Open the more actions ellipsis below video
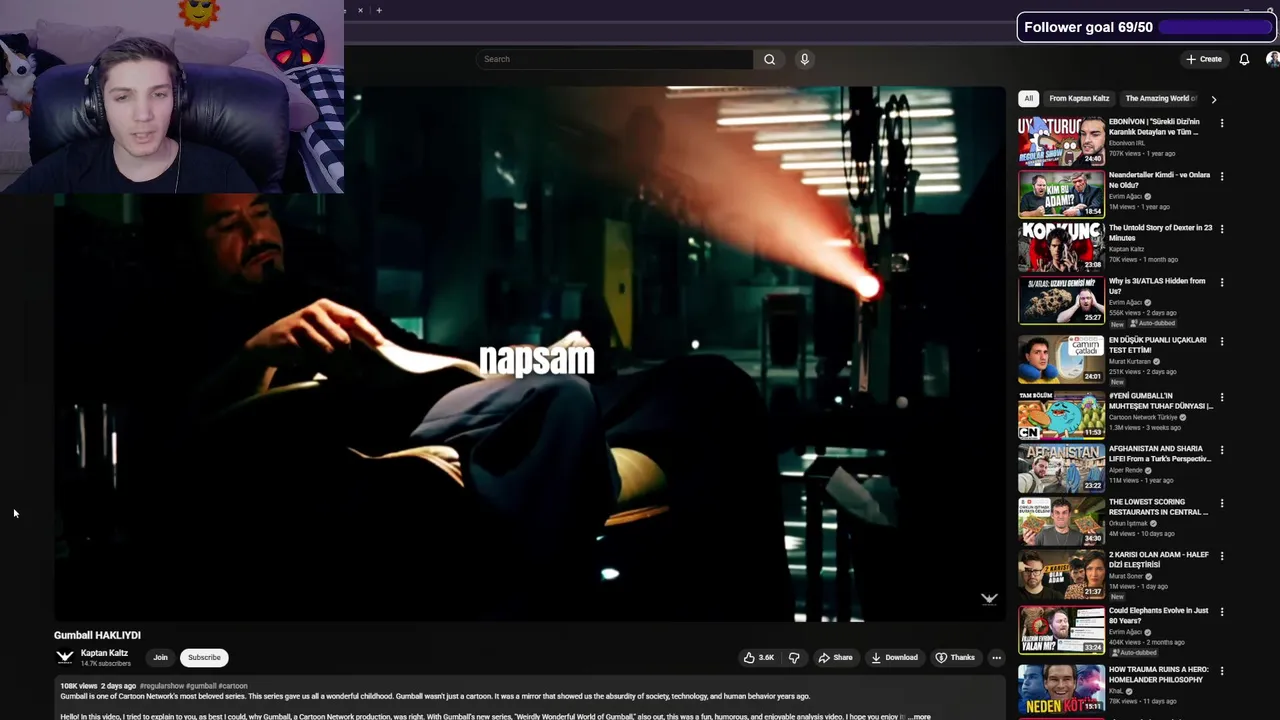This screenshot has height=720, width=1280. [996, 658]
